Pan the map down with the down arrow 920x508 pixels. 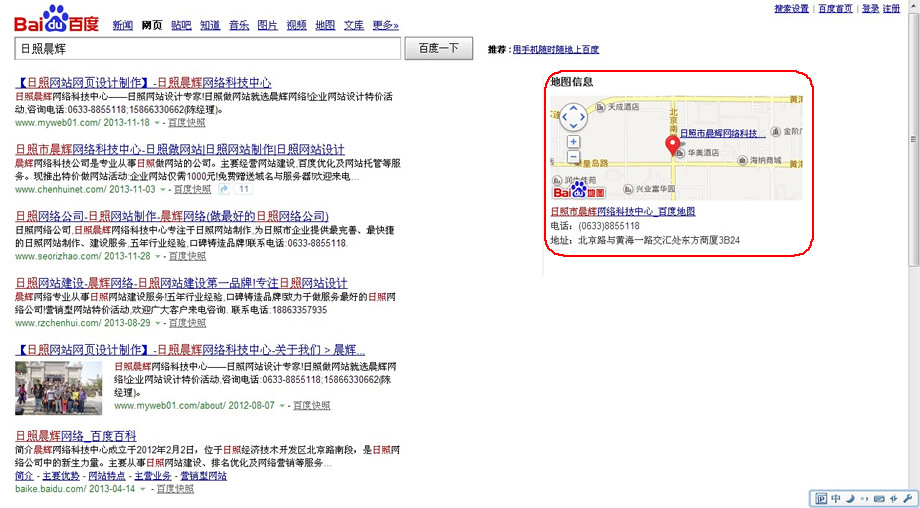point(573,127)
